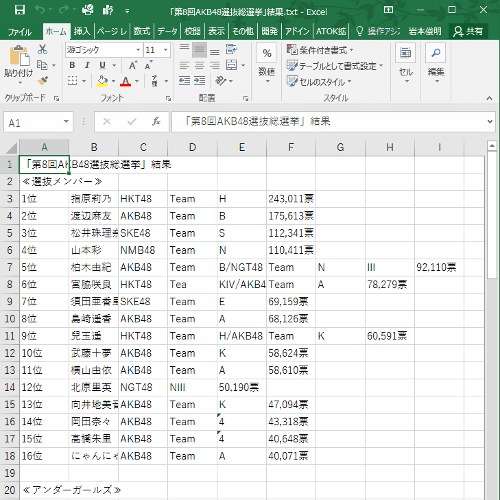
Task: Click the cell borders icon
Action: [x=72, y=81]
